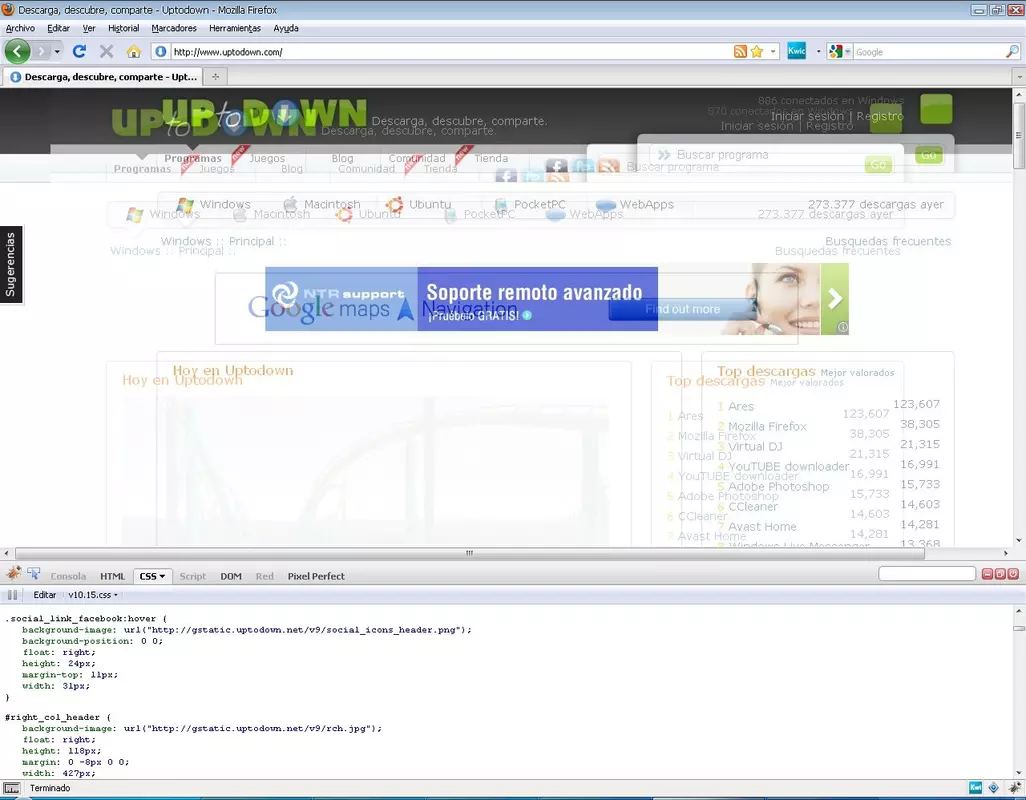Open the Historial menu
This screenshot has height=800, width=1026.
pos(124,28)
